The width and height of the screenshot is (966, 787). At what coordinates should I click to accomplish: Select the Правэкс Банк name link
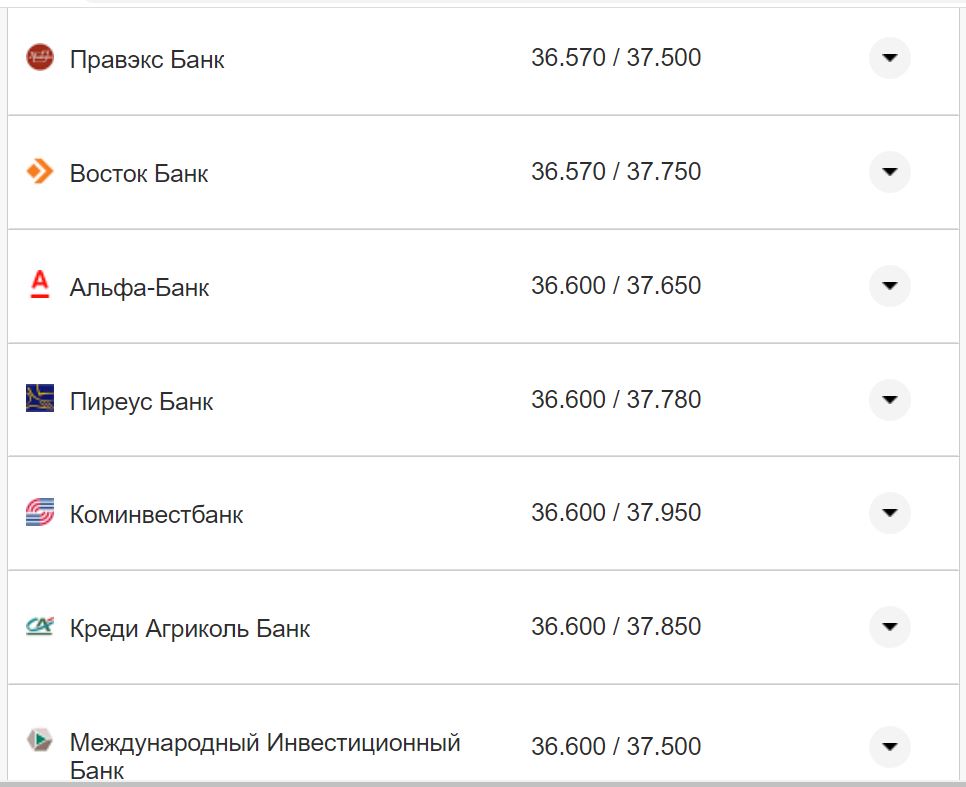146,59
